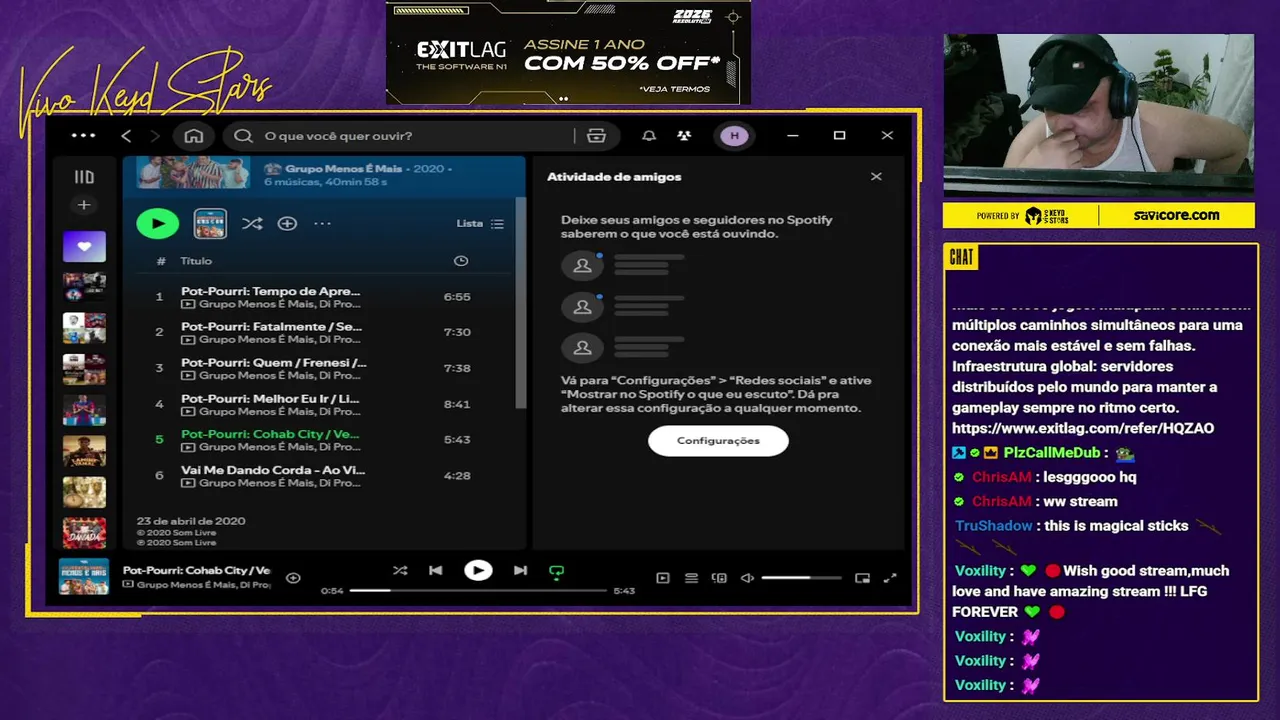Toggle the Now Playing view icon
Screen dimensions: 1280x720
(663, 578)
